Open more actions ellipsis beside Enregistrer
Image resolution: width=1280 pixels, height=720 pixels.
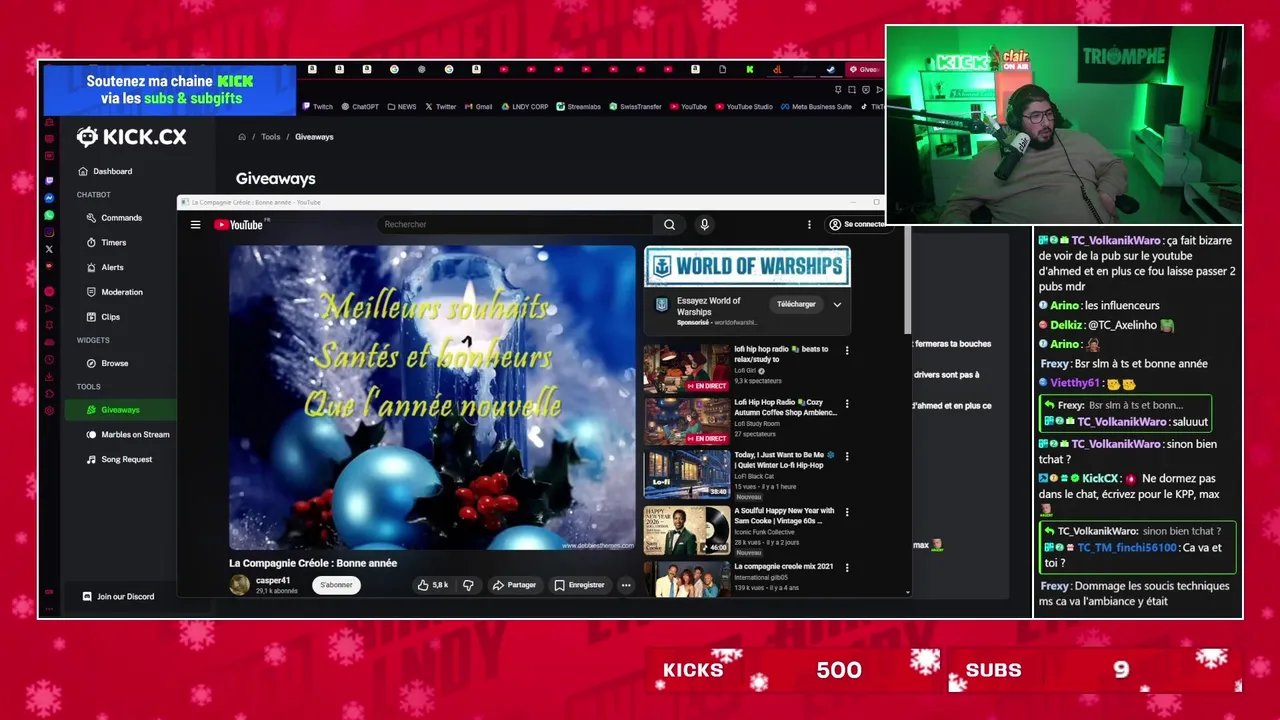pos(626,585)
